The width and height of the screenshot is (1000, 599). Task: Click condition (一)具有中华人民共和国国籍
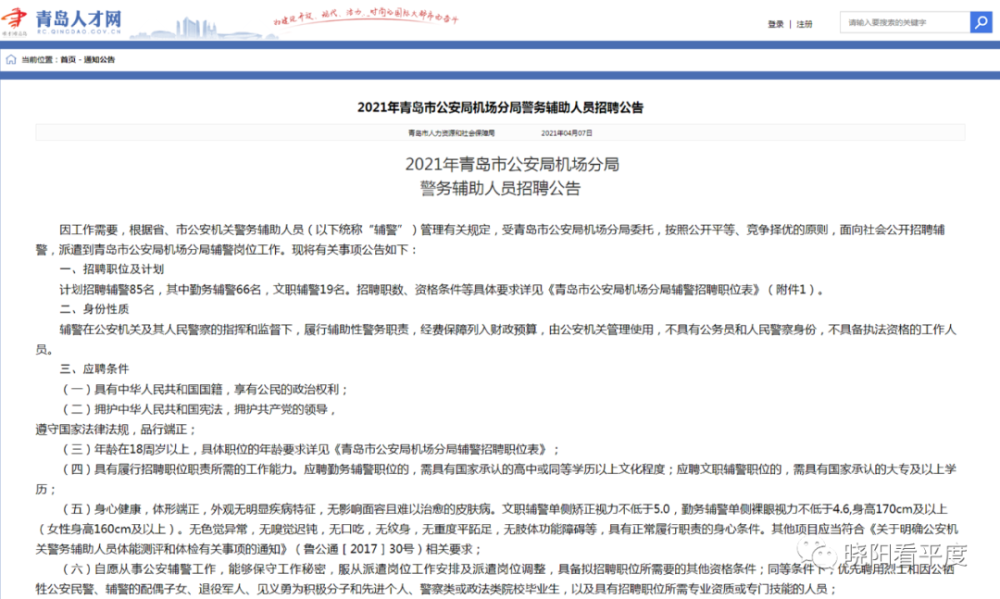205,389
